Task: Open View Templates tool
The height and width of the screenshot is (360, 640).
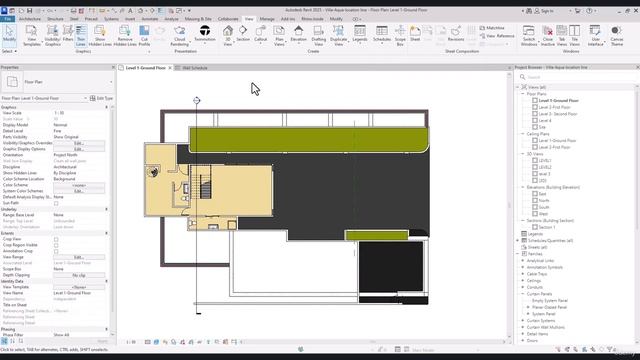Action: click(x=31, y=35)
